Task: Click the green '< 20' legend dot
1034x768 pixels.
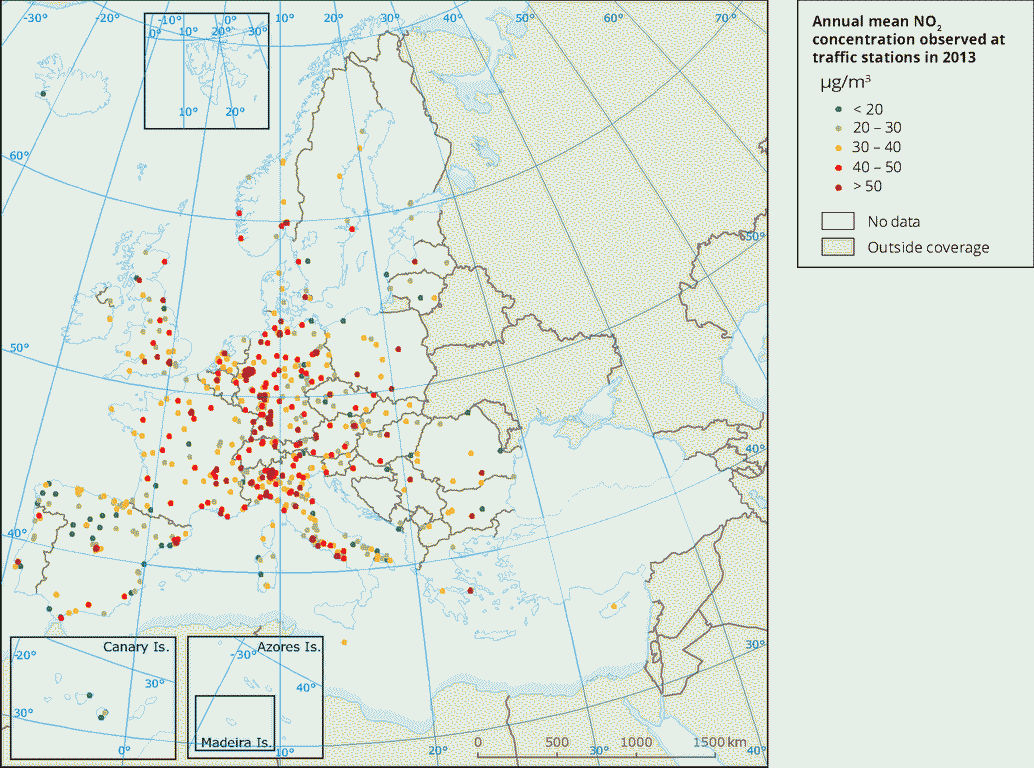Action: (x=836, y=110)
